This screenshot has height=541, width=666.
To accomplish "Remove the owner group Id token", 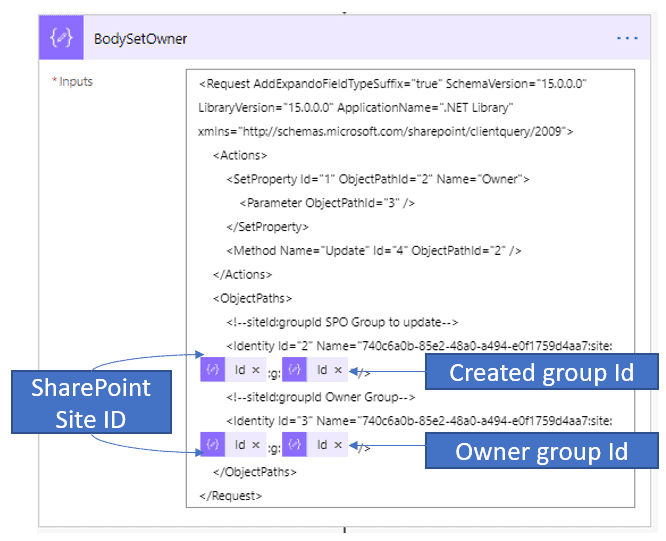I will [338, 443].
